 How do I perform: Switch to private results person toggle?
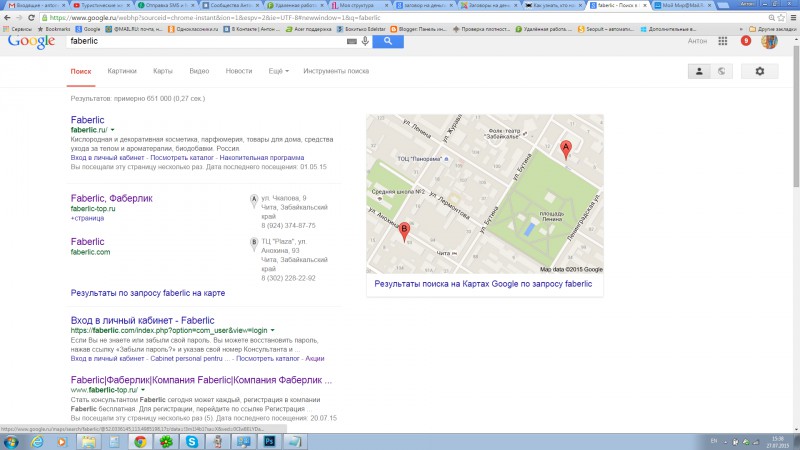click(699, 71)
